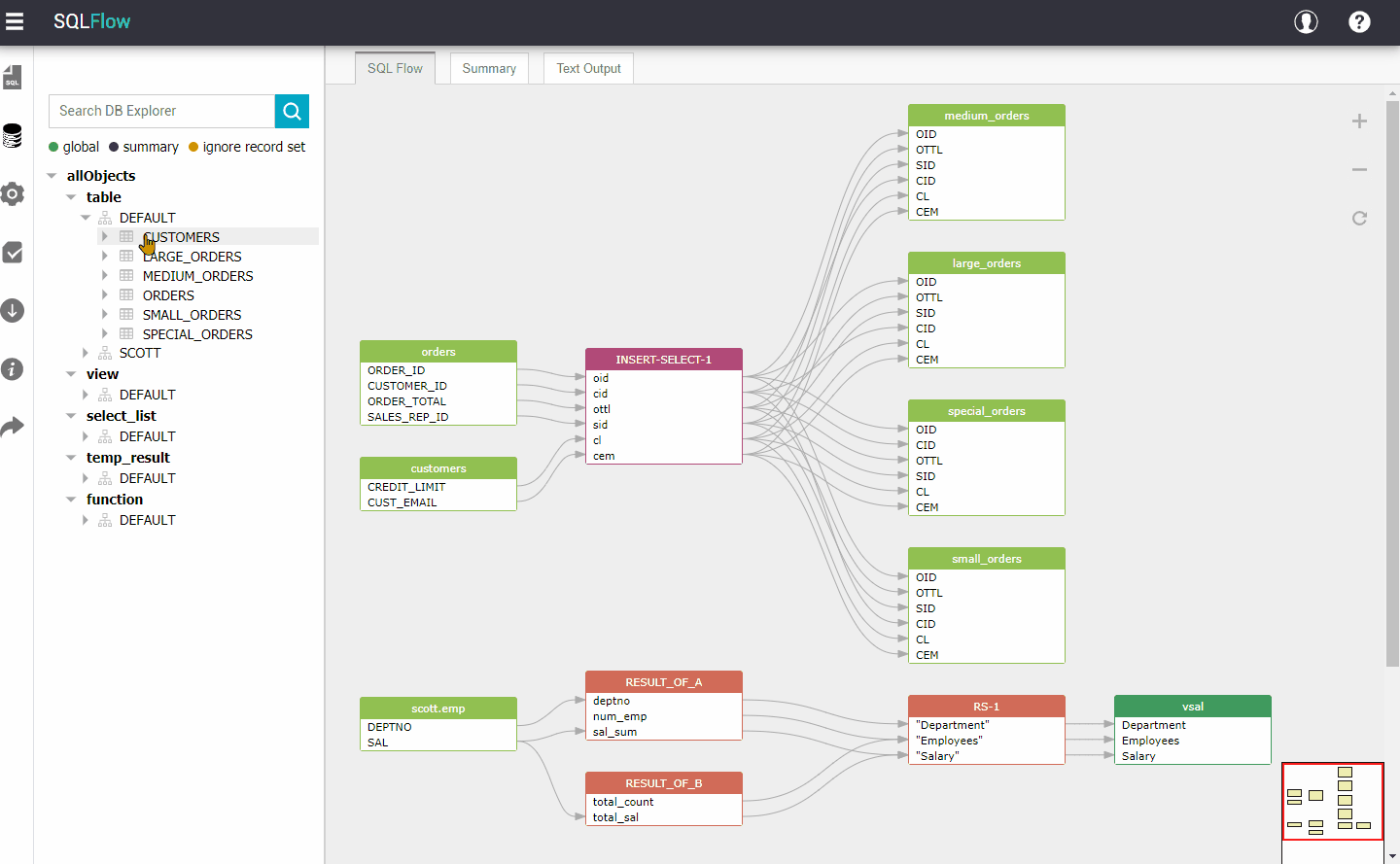Zoom out with the minus icon
This screenshot has height=864, width=1400.
coord(1359,170)
